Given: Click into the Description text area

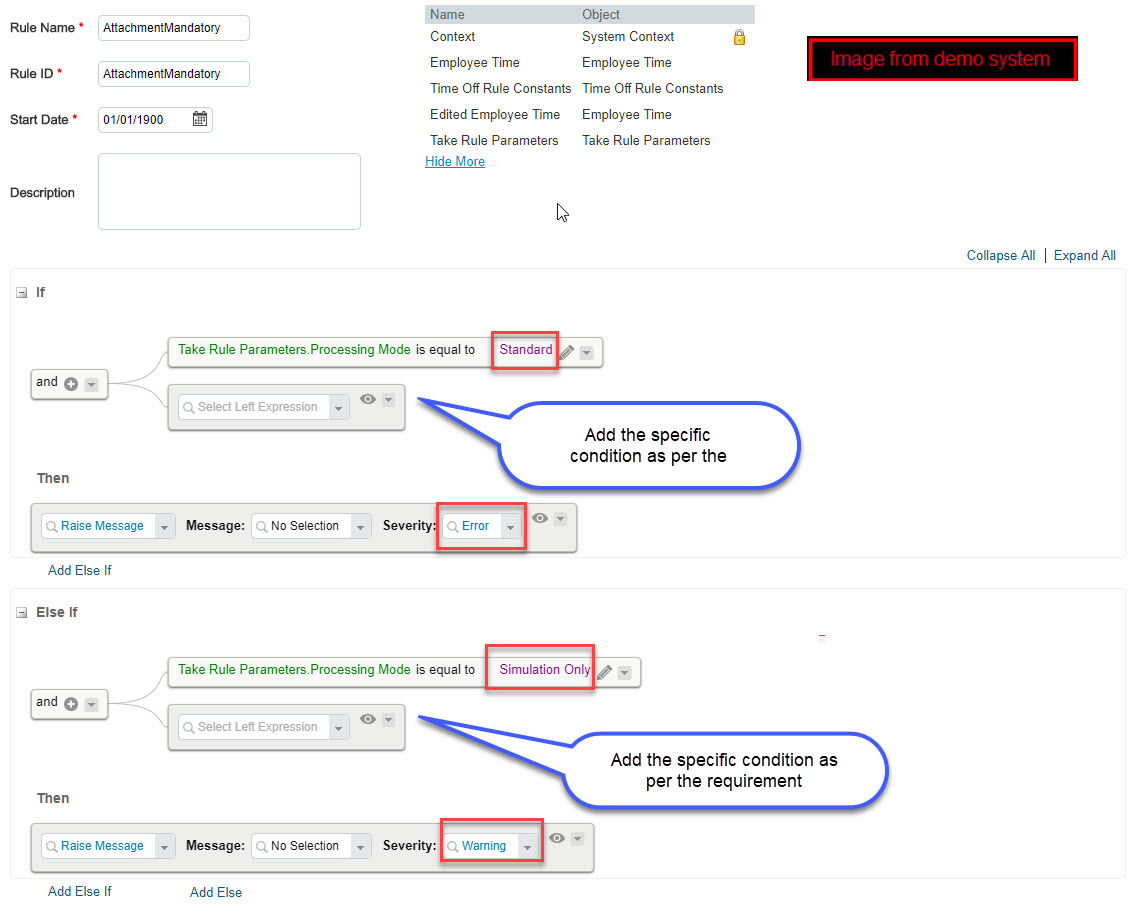Looking at the screenshot, I should 229,191.
